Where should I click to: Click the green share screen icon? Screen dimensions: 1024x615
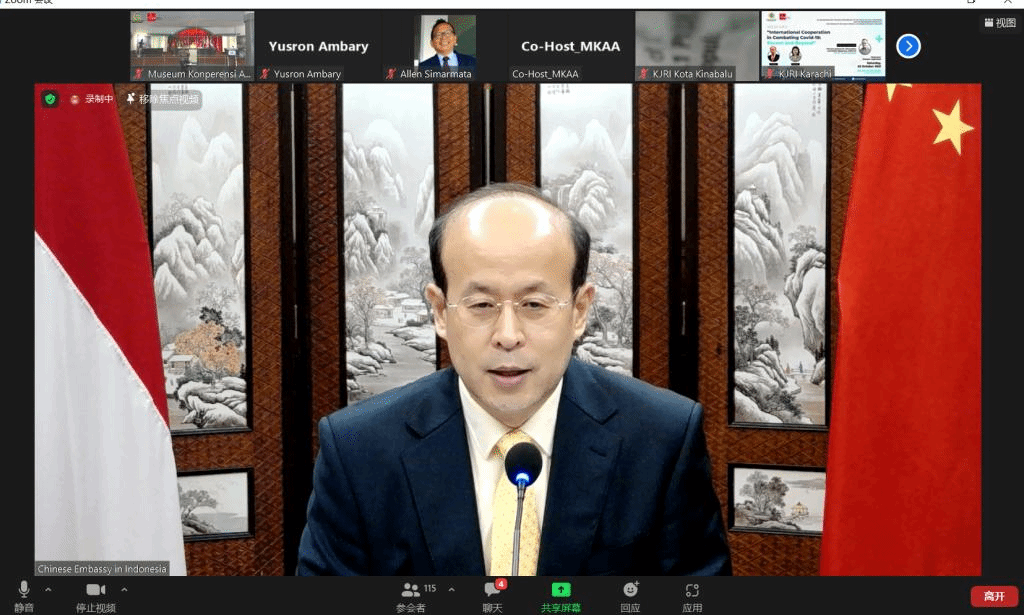561,590
